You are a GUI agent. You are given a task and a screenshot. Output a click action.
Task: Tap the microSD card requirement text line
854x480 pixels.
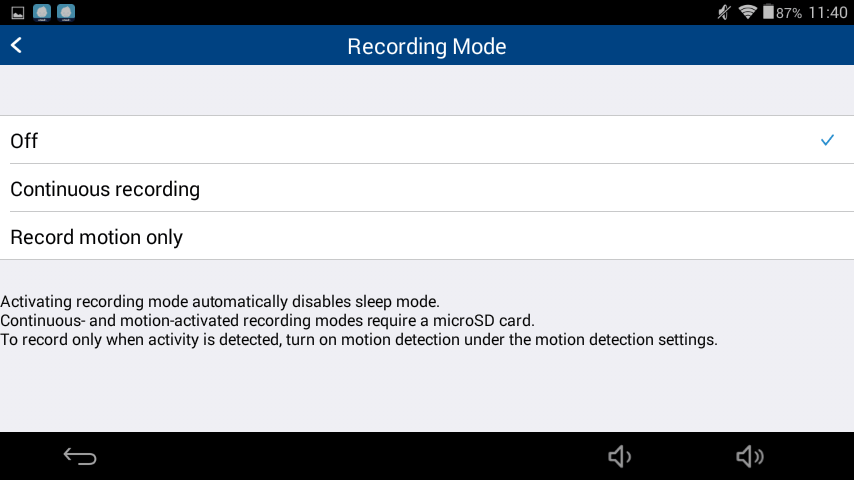pyautogui.click(x=267, y=320)
